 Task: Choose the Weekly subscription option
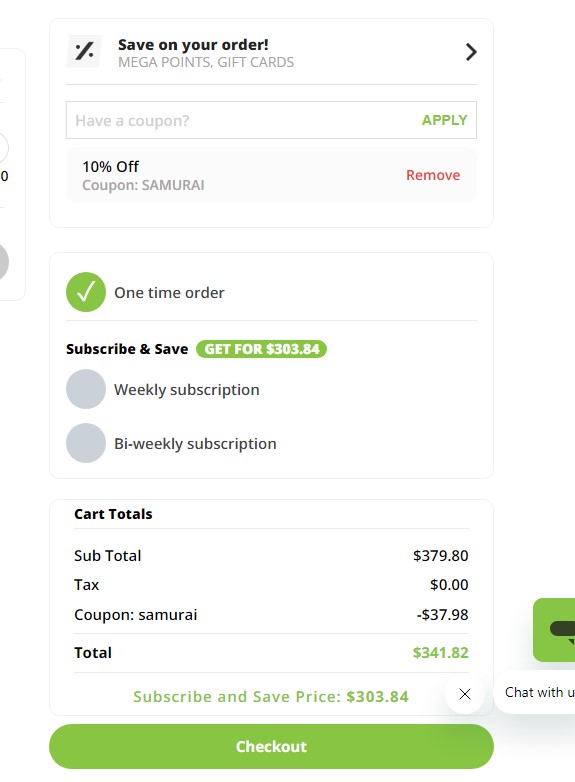pyautogui.click(x=163, y=390)
